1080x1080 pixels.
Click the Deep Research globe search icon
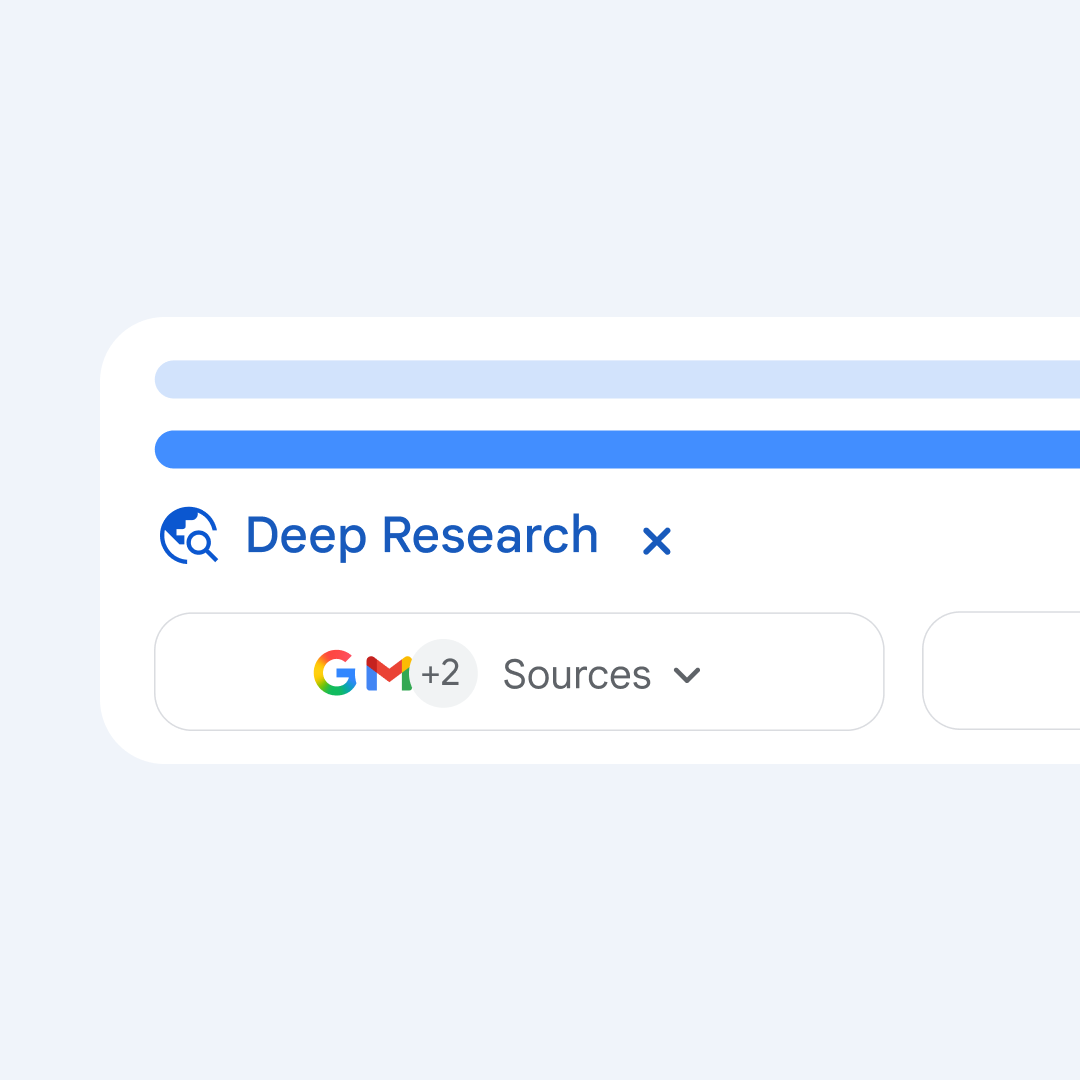(x=189, y=535)
